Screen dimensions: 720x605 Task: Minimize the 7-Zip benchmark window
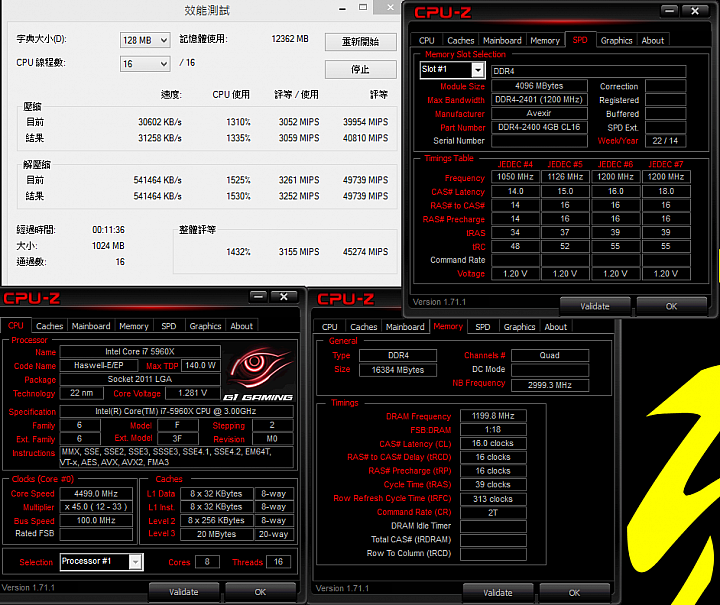pos(343,8)
